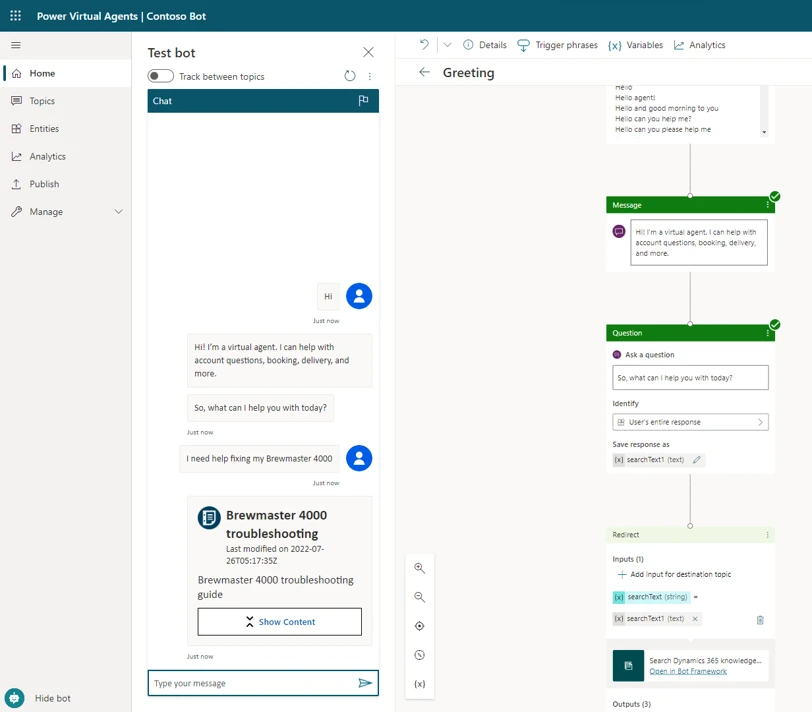This screenshot has height=712, width=812.
Task: Restart the conversation with the refresh icon
Action: point(349,75)
